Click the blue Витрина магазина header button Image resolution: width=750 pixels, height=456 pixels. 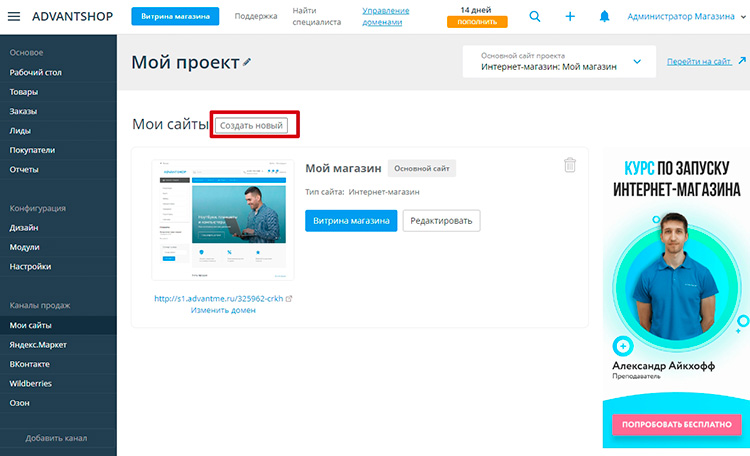pyautogui.click(x=175, y=16)
